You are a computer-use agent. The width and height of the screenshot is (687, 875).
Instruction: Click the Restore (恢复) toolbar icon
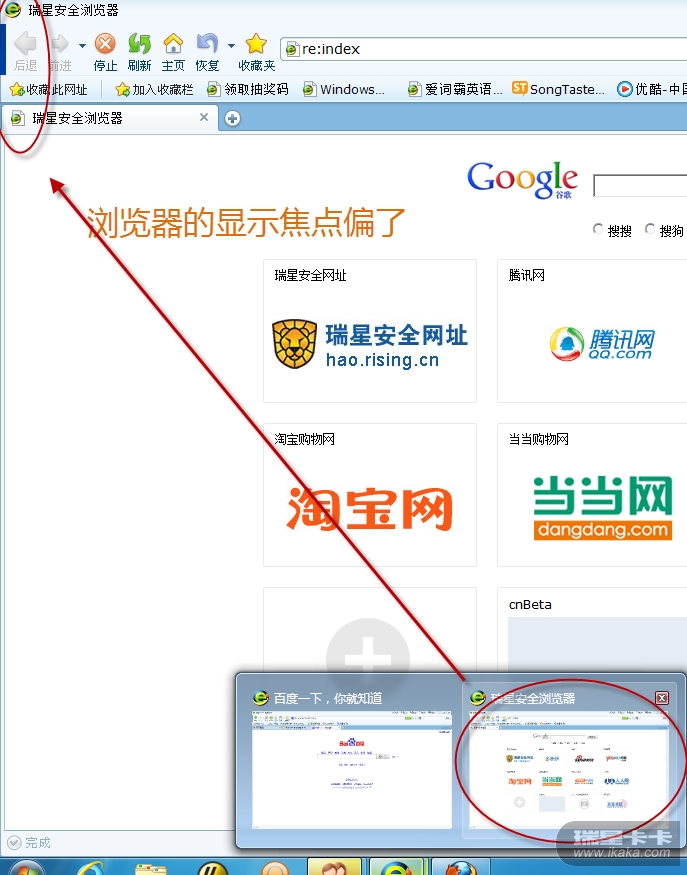coord(207,44)
